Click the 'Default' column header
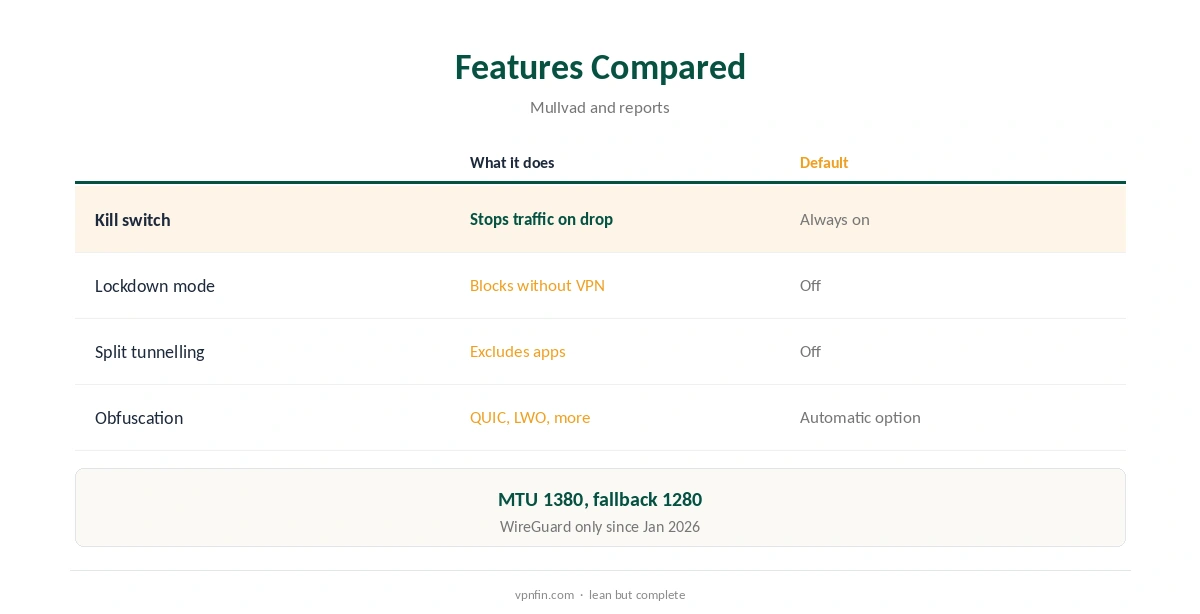The width and height of the screenshot is (1200, 614). tap(824, 163)
